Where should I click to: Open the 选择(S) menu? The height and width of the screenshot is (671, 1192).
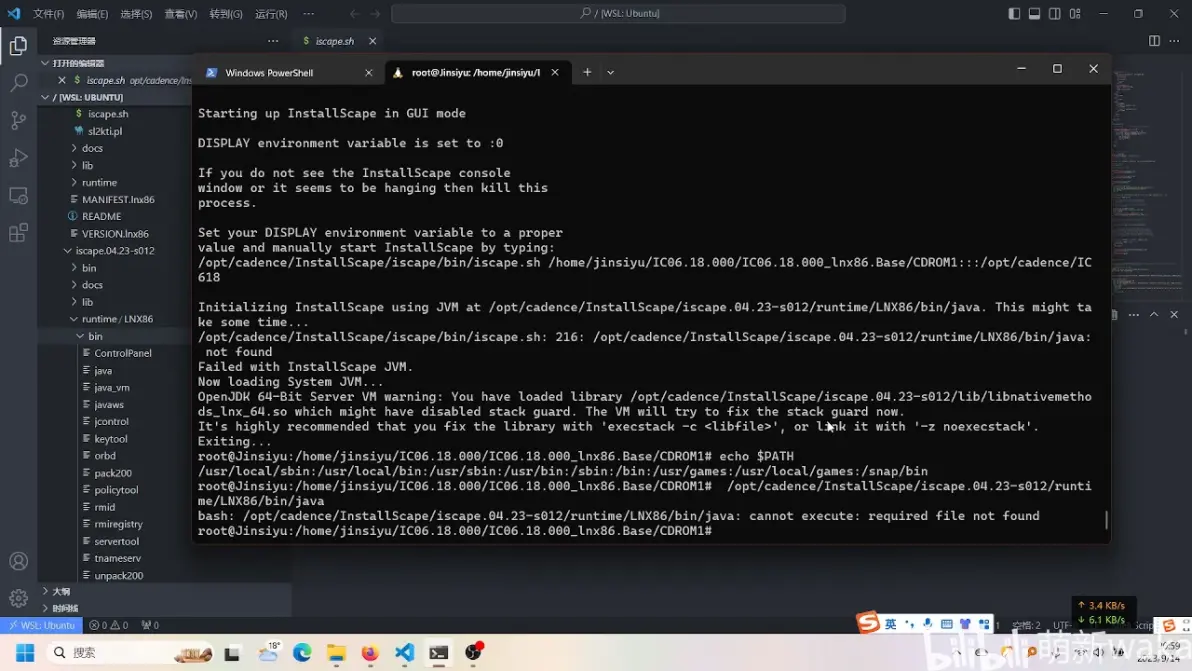pyautogui.click(x=136, y=14)
